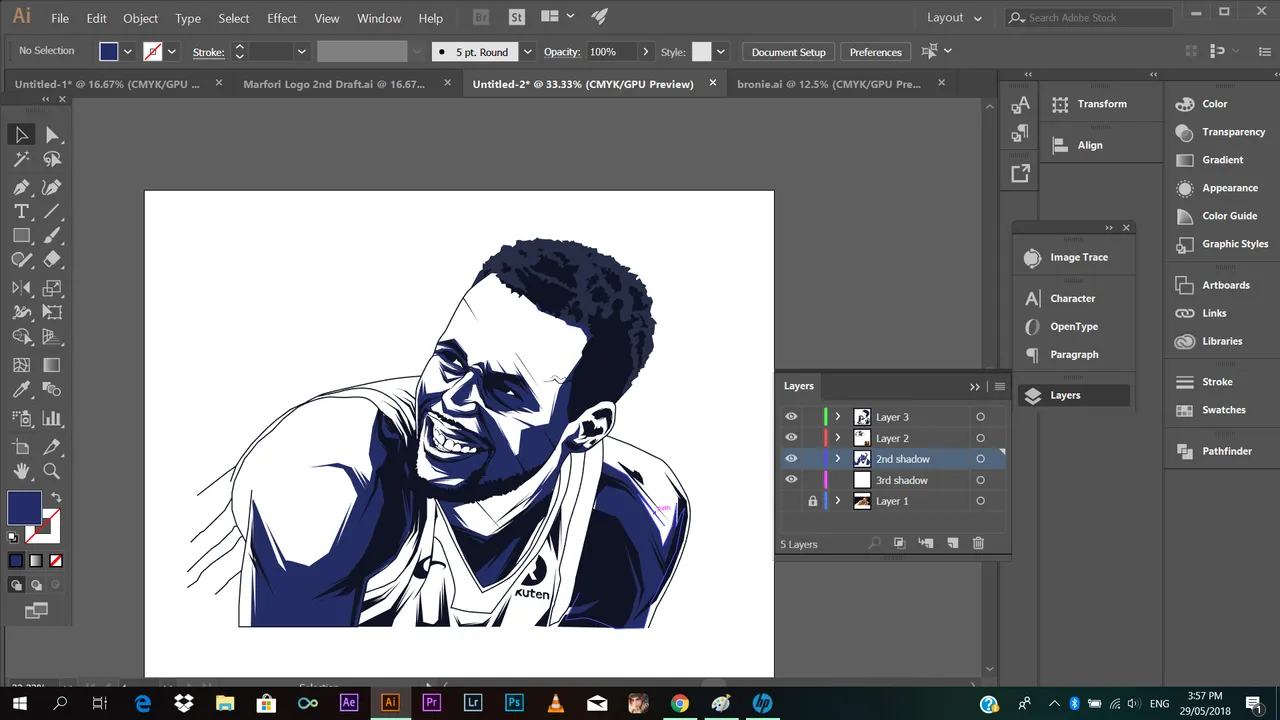Switch to bronie.ai document tab
1280x720 pixels.
pyautogui.click(x=829, y=84)
